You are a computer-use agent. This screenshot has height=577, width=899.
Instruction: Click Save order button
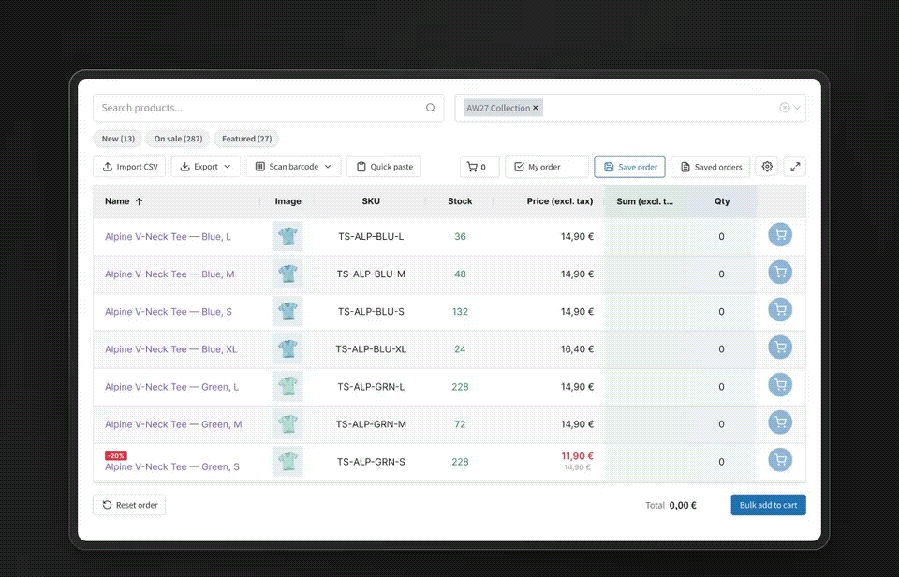[x=630, y=167]
